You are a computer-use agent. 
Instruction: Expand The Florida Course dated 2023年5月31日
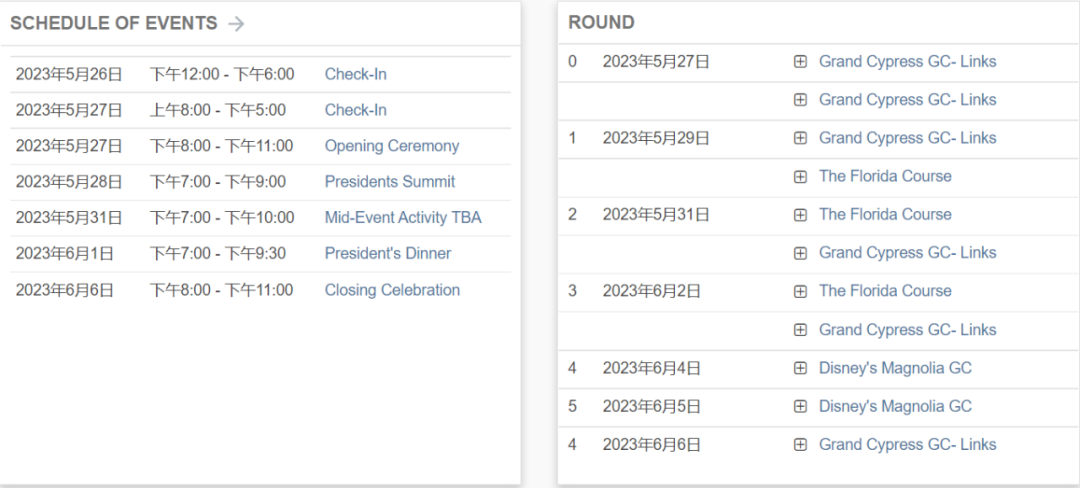click(x=800, y=215)
